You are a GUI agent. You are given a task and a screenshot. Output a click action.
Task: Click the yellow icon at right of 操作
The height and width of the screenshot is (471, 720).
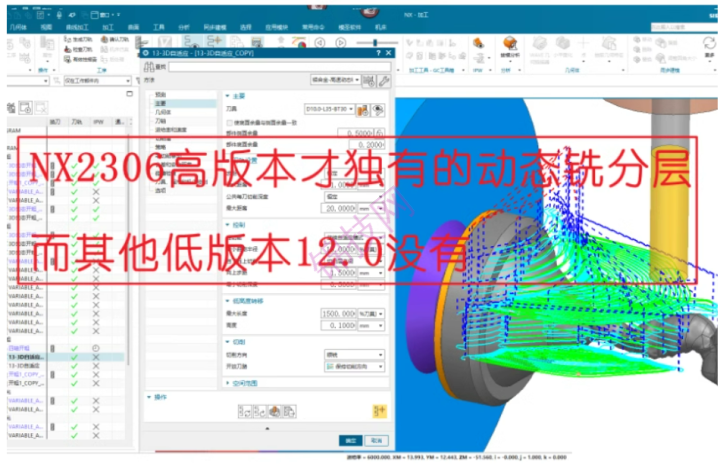click(x=379, y=410)
